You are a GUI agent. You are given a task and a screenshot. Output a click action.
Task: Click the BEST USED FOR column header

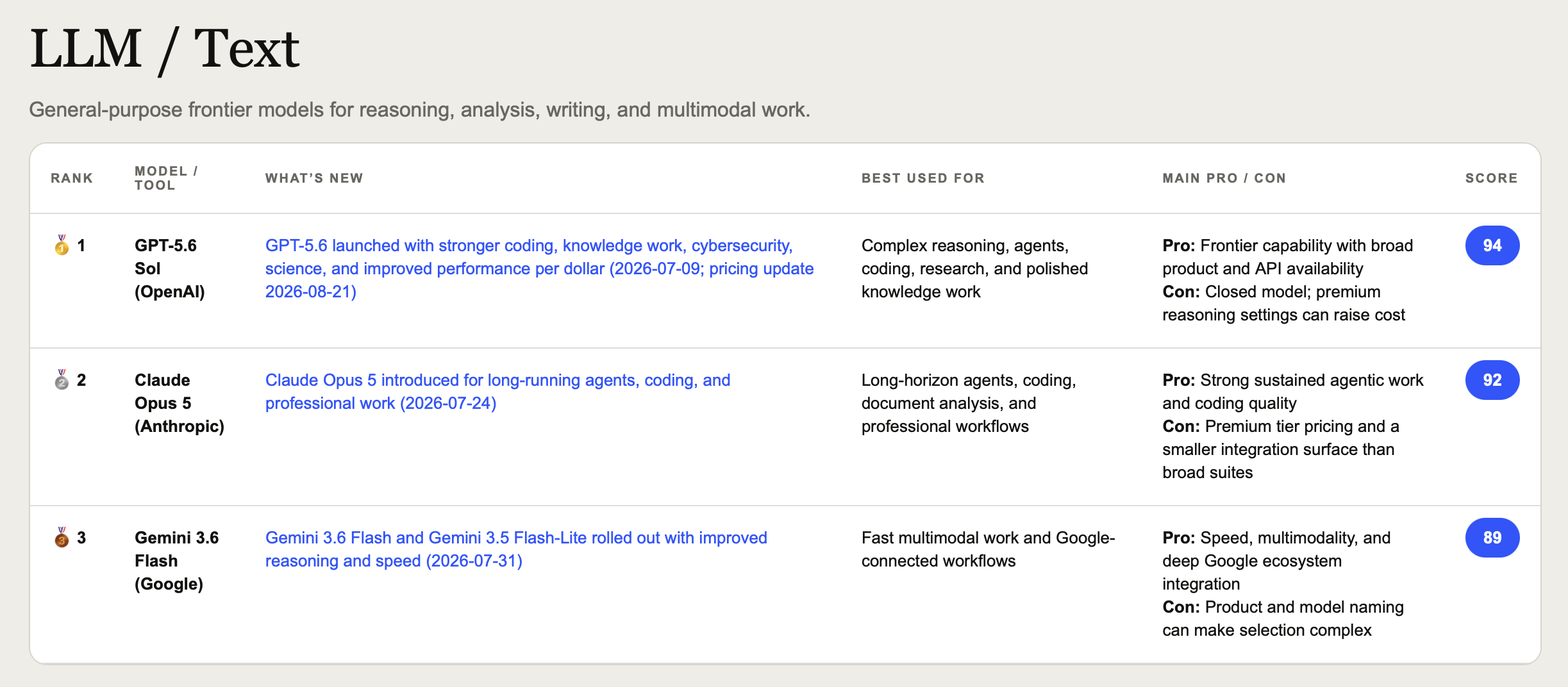tap(923, 178)
